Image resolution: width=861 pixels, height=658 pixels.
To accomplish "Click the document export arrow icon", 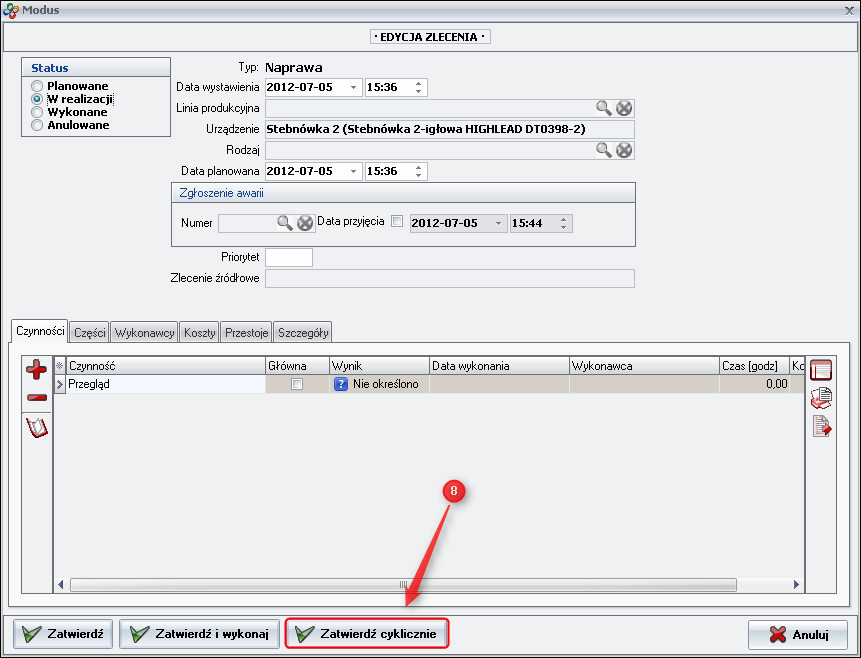I will [822, 426].
